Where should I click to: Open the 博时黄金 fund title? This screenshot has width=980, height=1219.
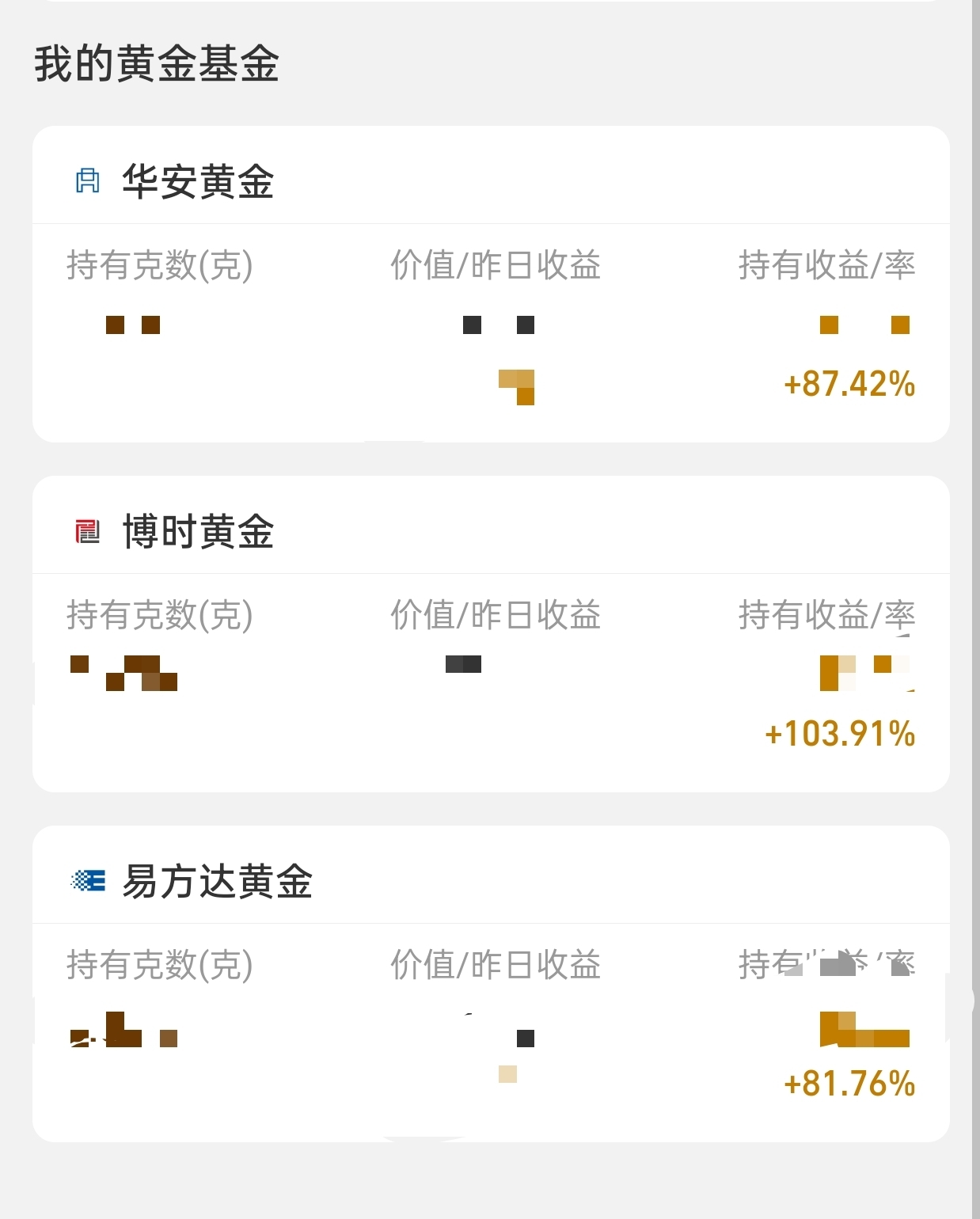(x=198, y=531)
